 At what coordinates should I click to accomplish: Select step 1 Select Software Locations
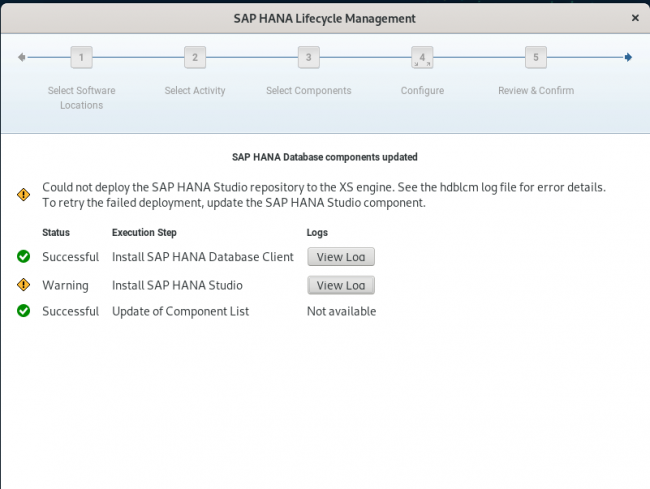point(81,57)
